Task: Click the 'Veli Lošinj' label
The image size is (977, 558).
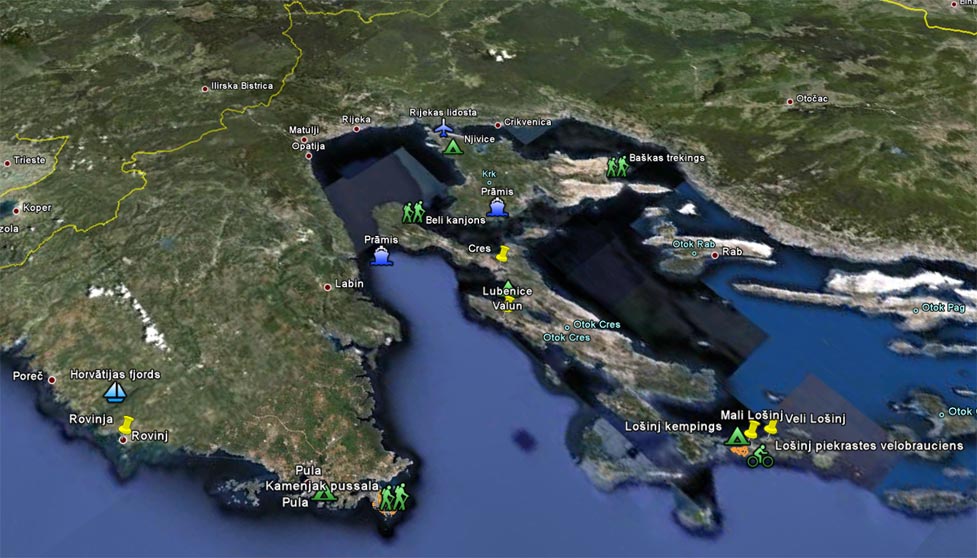Action: [x=815, y=418]
